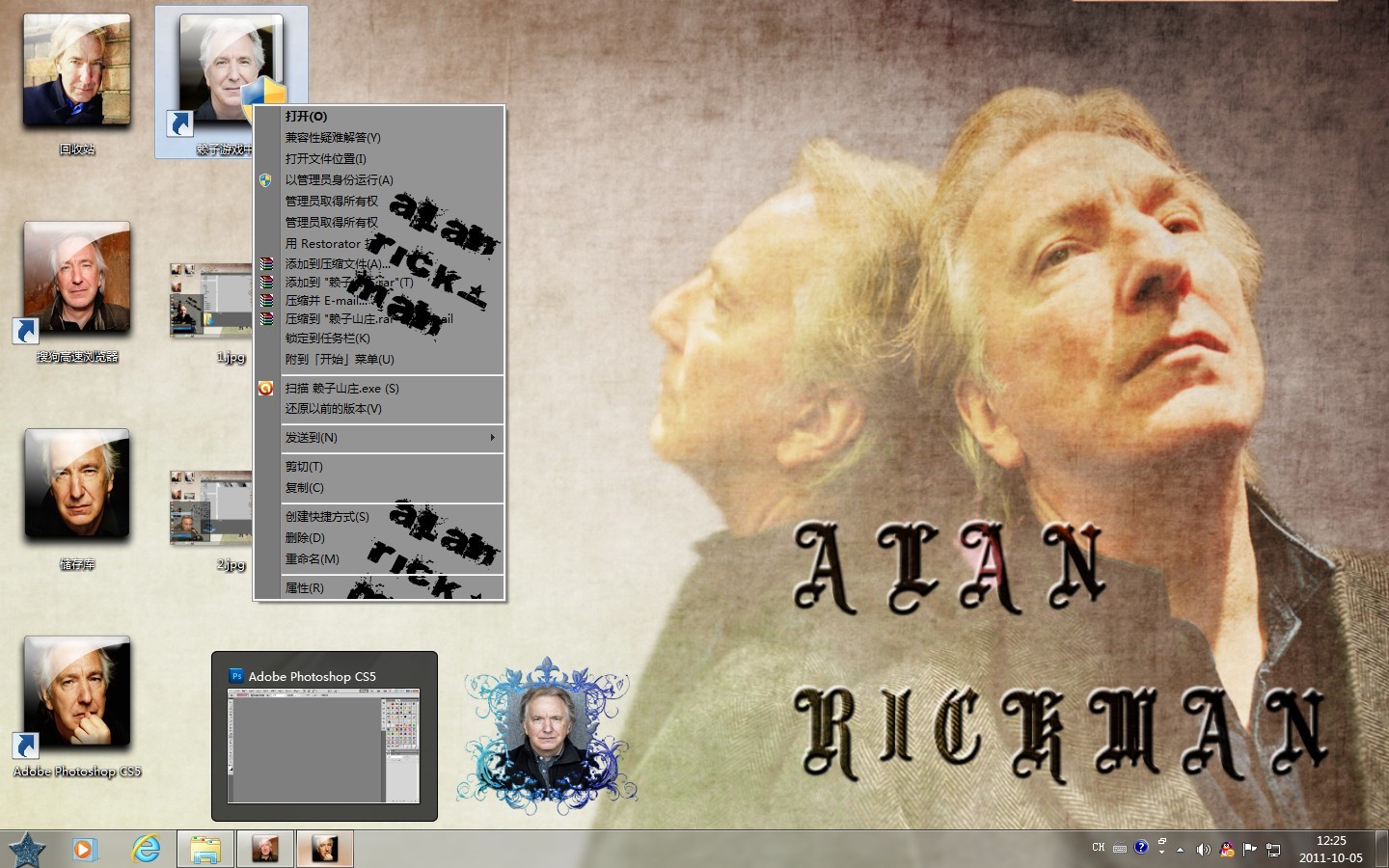Select the 2.jpg file on the desktop
The image size is (1389, 868).
(x=211, y=520)
